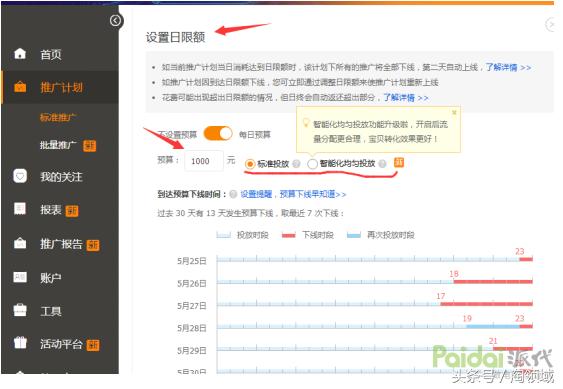
Task: Click help icon beside 到达预算下线时间
Action: 233,194
